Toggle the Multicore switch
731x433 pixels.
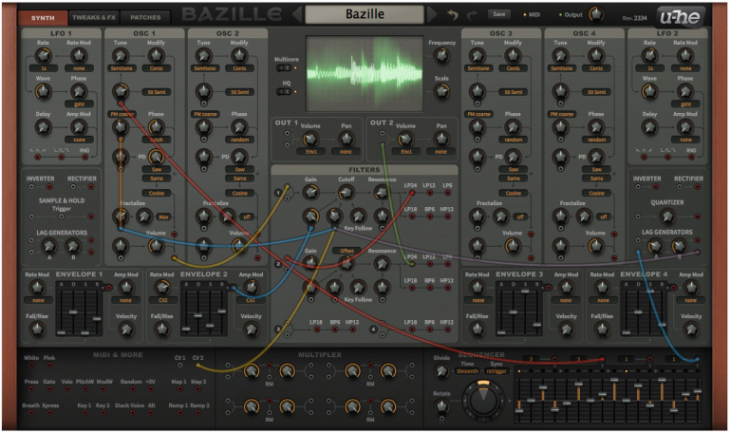pos(284,69)
